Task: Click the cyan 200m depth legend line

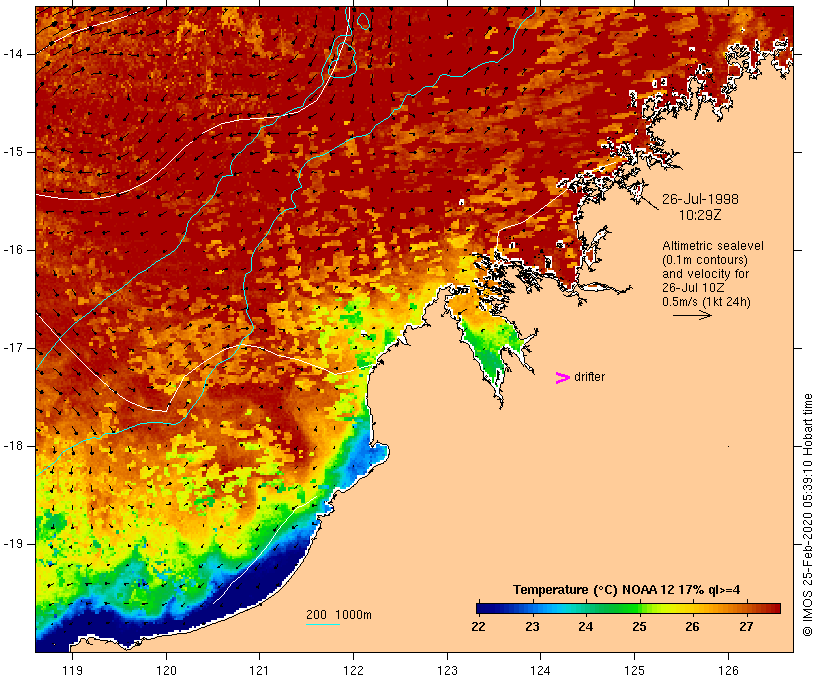Action: (x=323, y=624)
